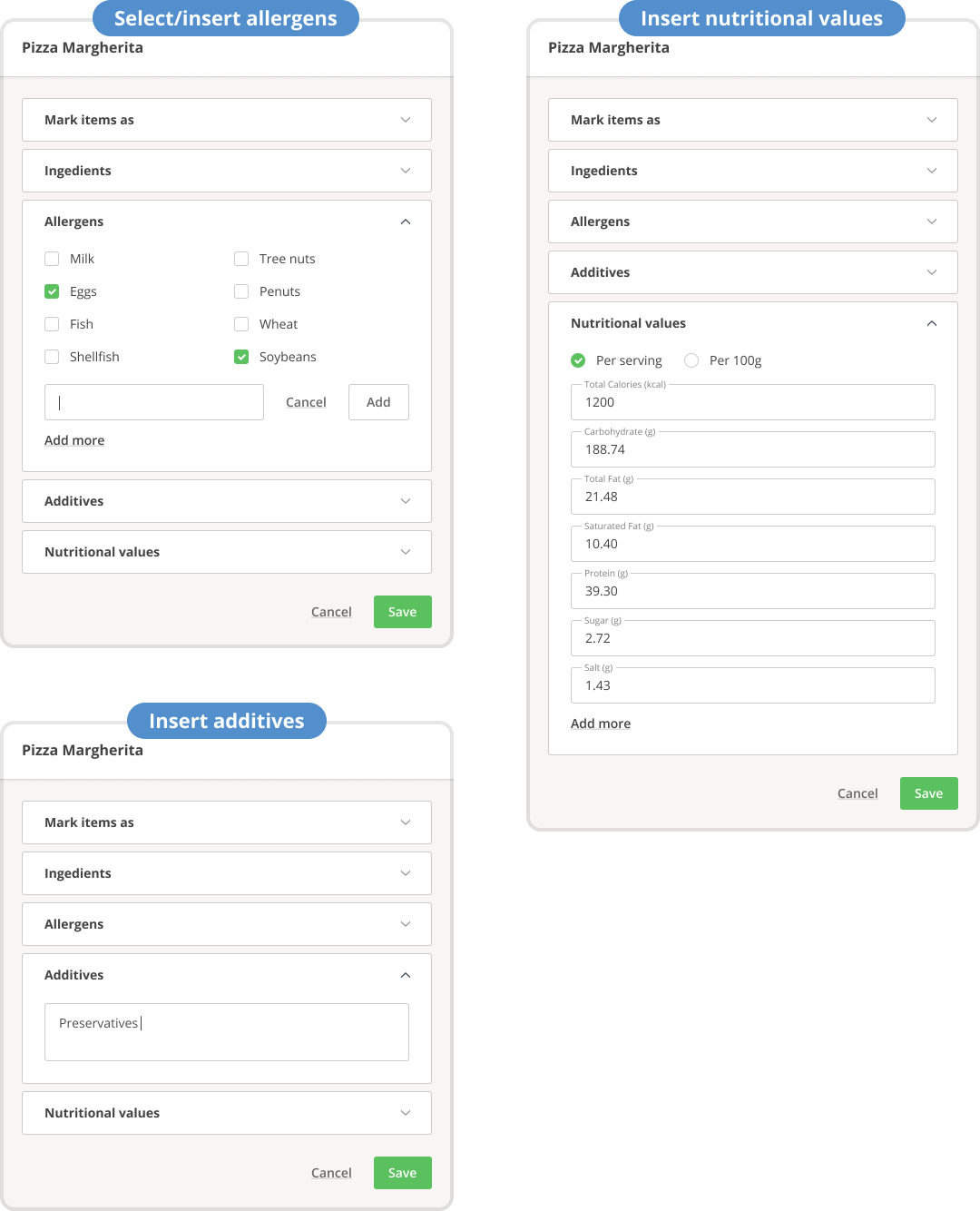
Task: Focus the Total Calories (kcal) field
Action: 753,402
